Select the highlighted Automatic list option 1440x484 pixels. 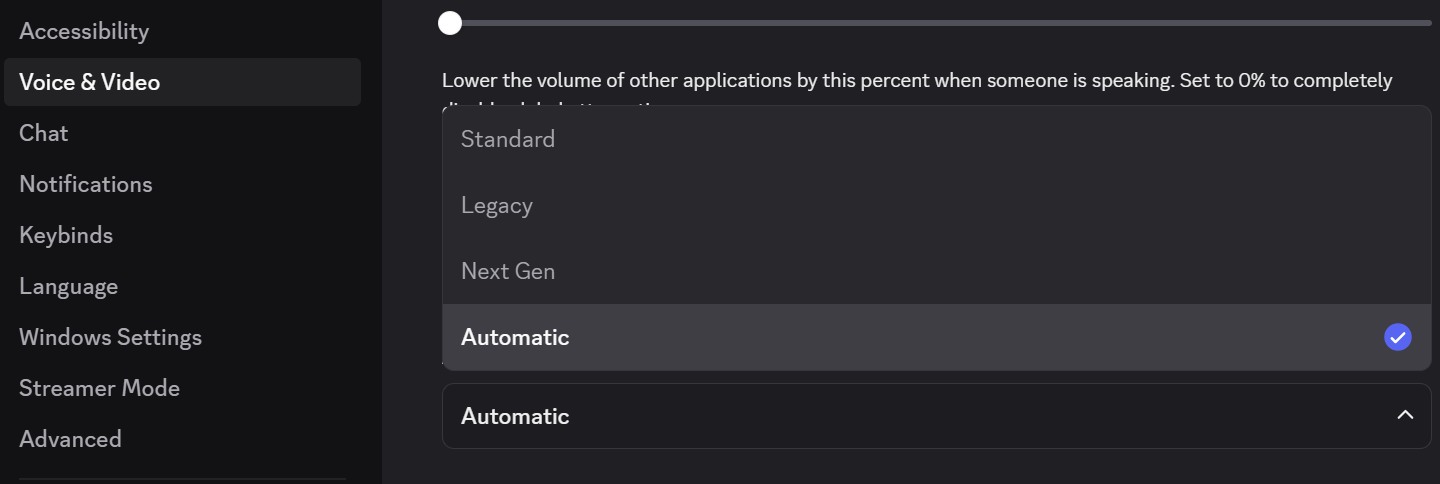(x=936, y=337)
